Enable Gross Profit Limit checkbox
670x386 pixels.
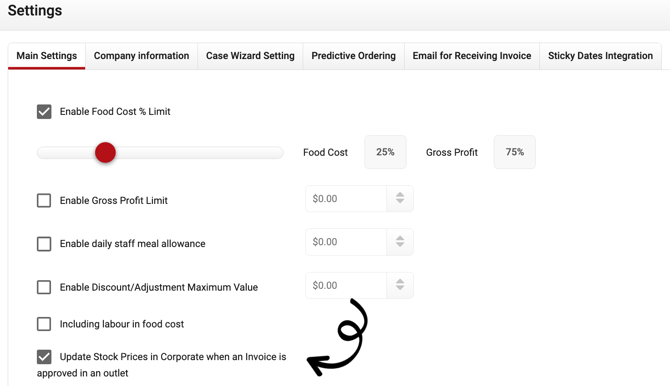click(44, 200)
